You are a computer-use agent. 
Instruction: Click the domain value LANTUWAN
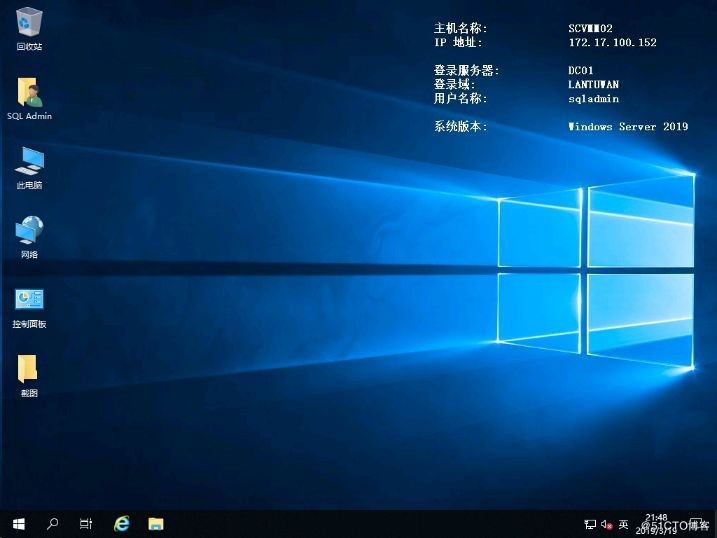tap(593, 85)
